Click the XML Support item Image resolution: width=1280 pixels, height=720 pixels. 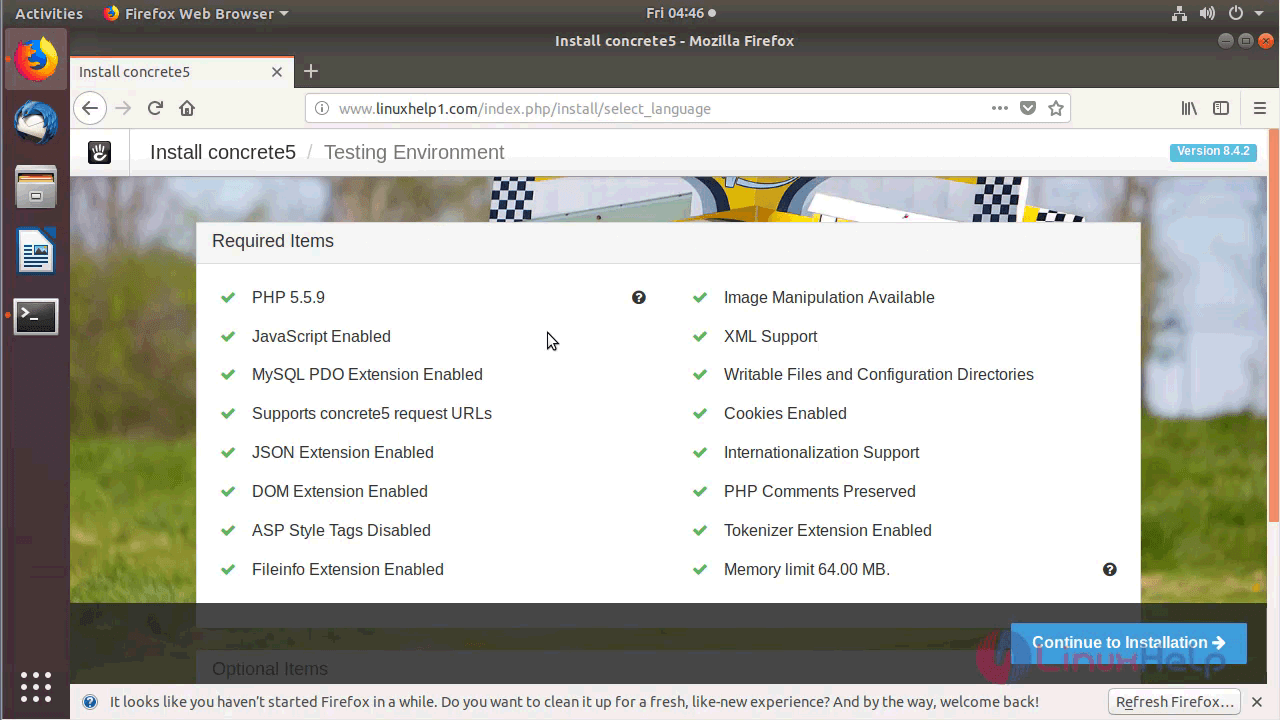coord(770,336)
